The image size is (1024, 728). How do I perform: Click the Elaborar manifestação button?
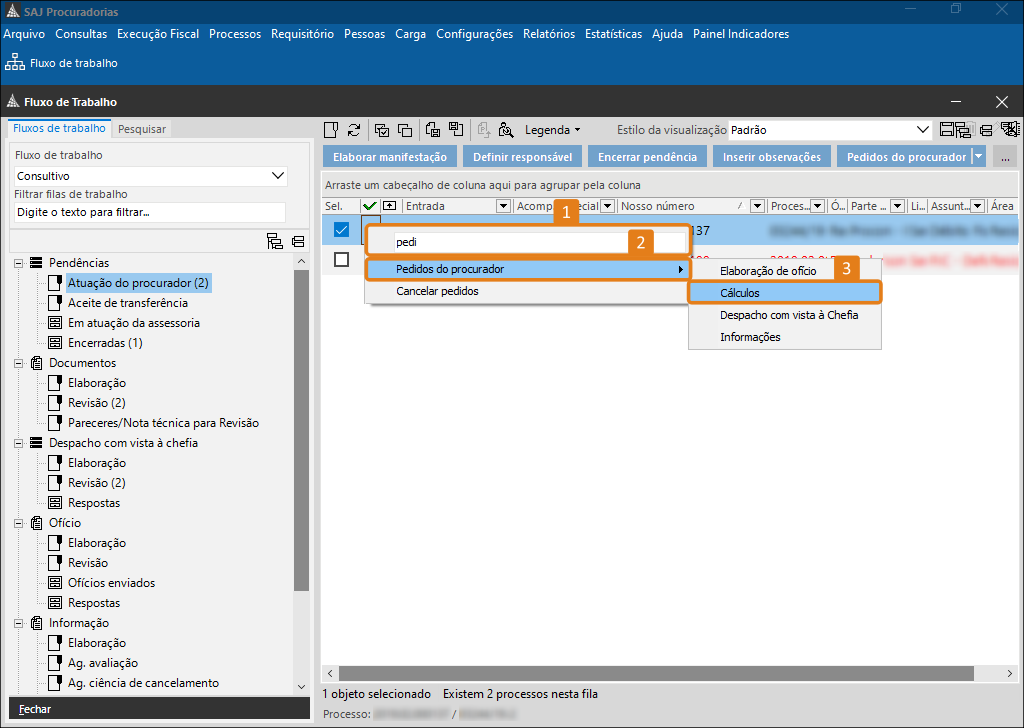(x=390, y=157)
